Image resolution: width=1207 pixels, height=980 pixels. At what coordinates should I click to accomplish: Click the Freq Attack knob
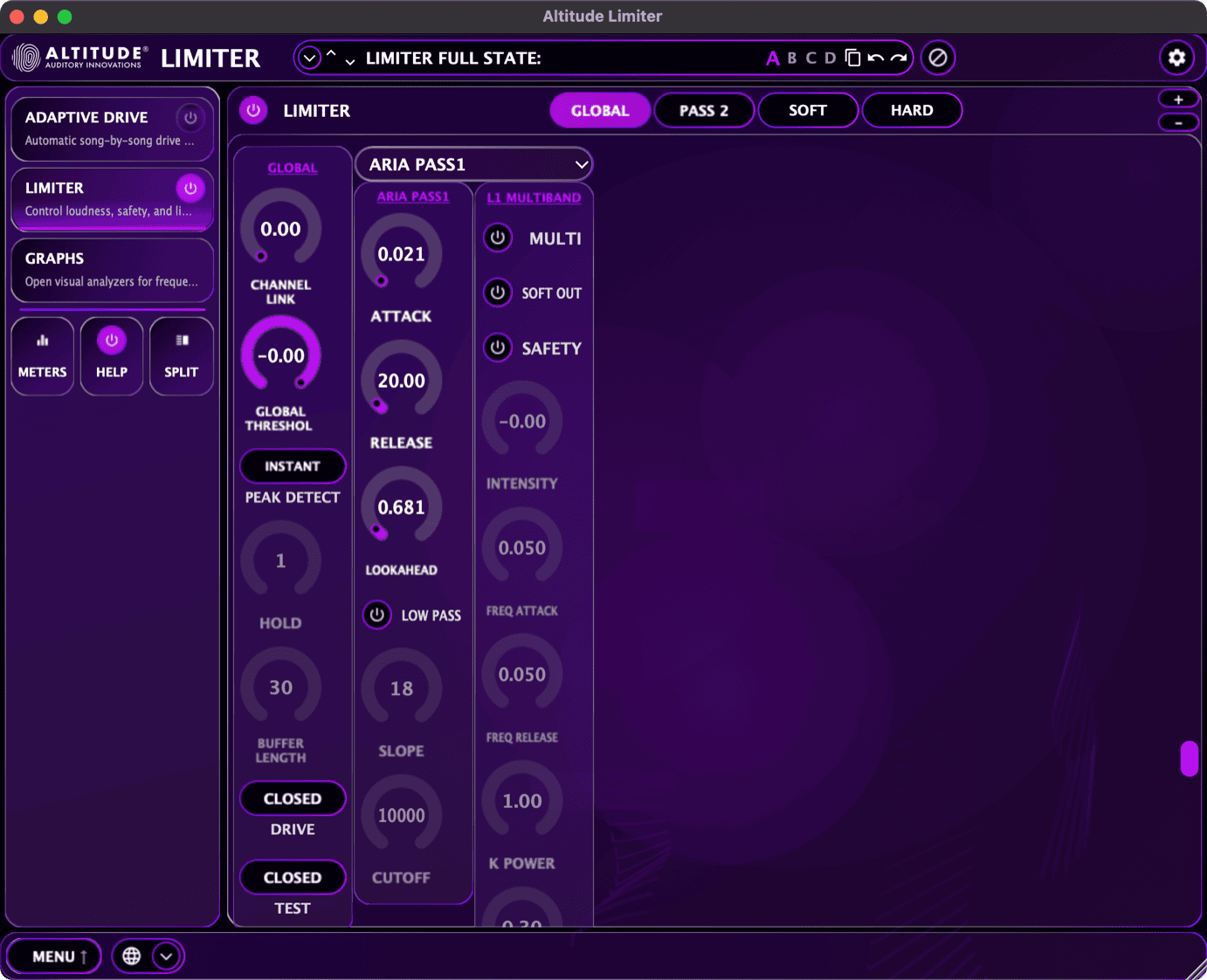pyautogui.click(x=522, y=548)
